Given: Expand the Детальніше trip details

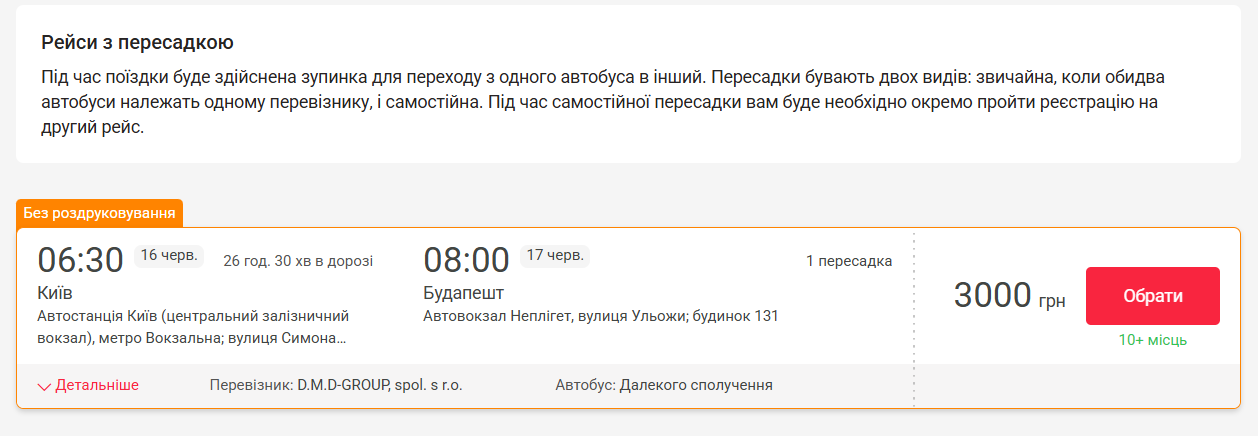Looking at the screenshot, I should click(96, 385).
